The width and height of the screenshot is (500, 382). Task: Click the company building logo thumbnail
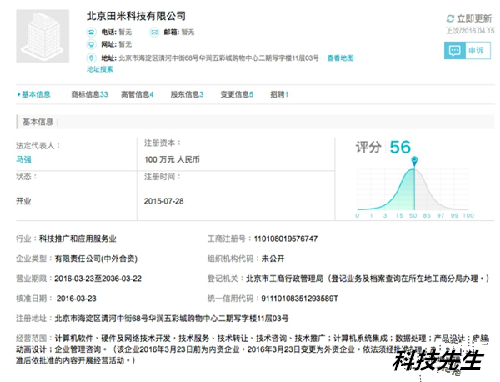43,36
